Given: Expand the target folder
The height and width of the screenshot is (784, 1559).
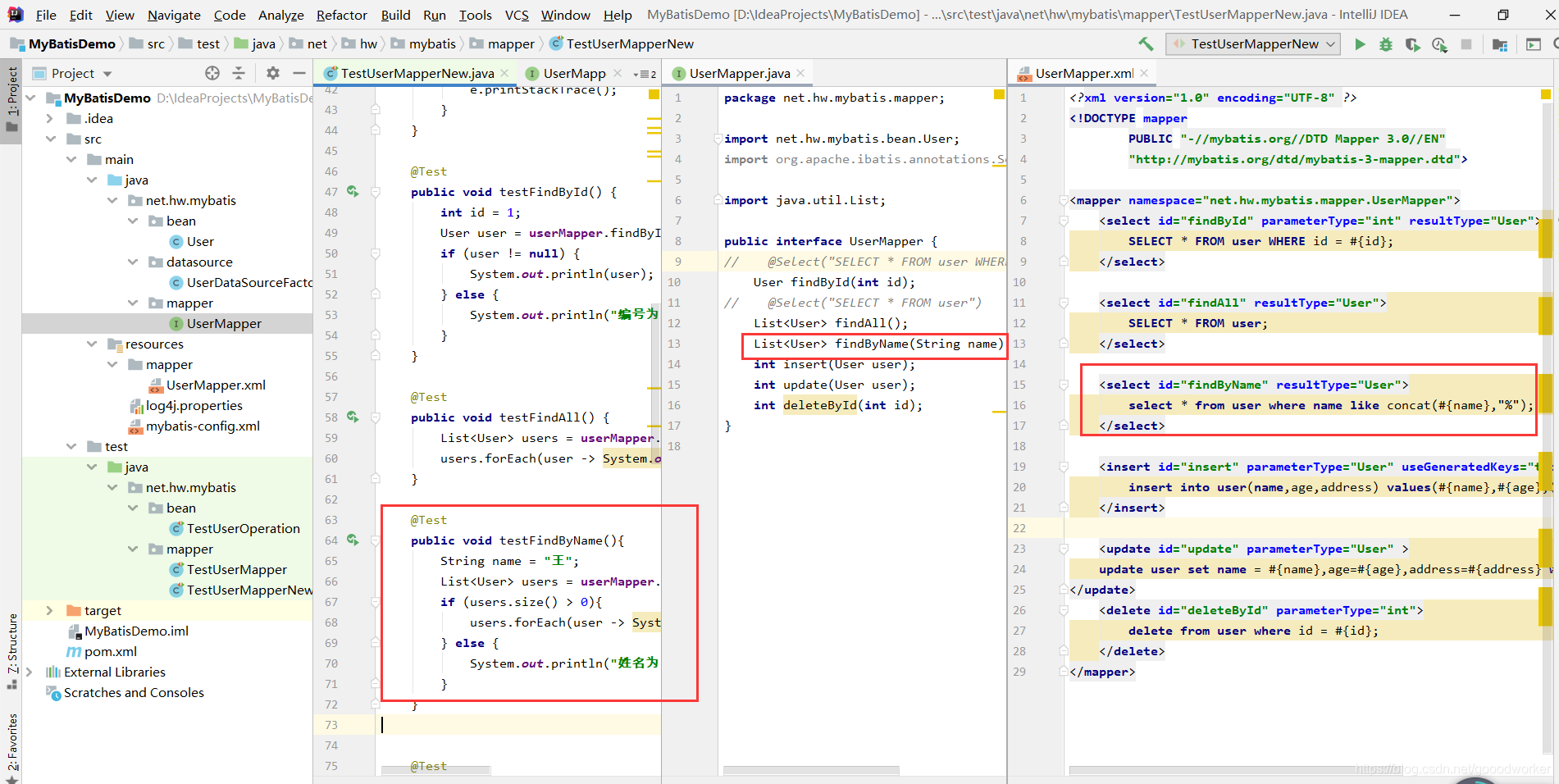Looking at the screenshot, I should coord(50,610).
